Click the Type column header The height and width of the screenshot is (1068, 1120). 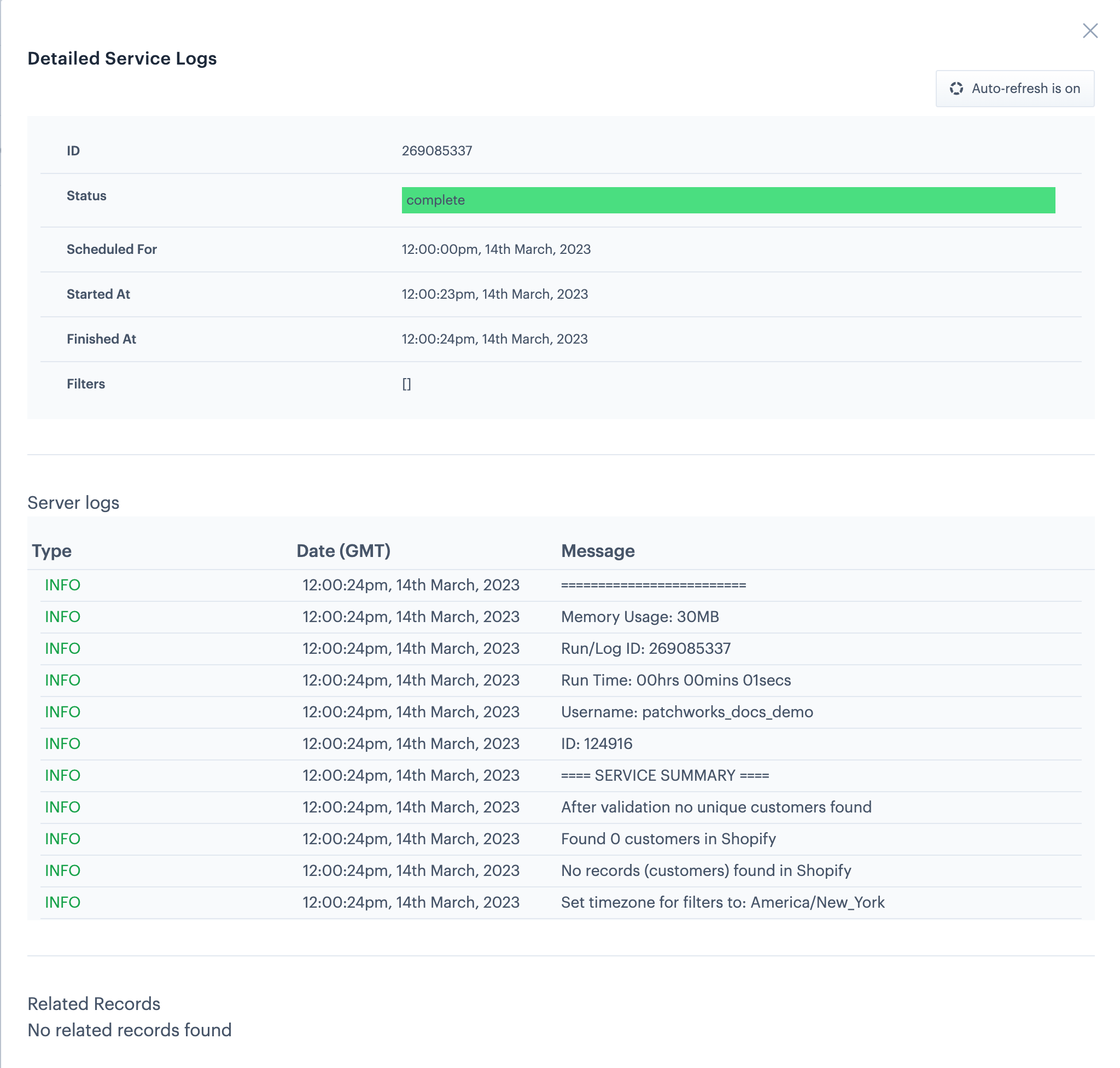click(x=52, y=550)
